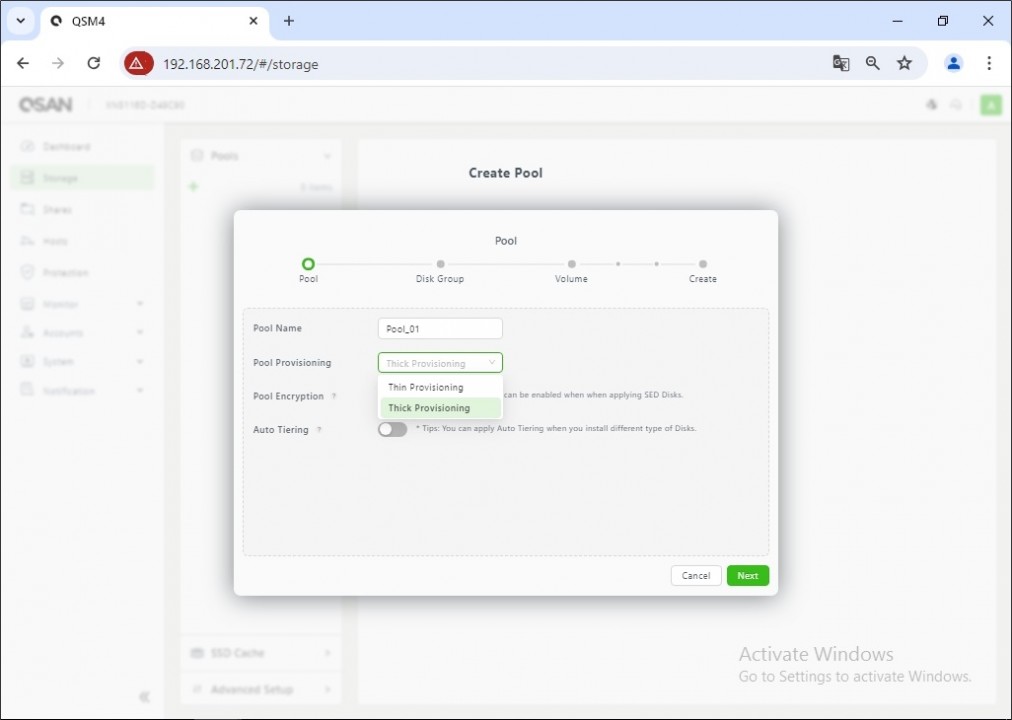The image size is (1012, 720).
Task: Open the Chrome three-dot menu
Action: click(989, 63)
